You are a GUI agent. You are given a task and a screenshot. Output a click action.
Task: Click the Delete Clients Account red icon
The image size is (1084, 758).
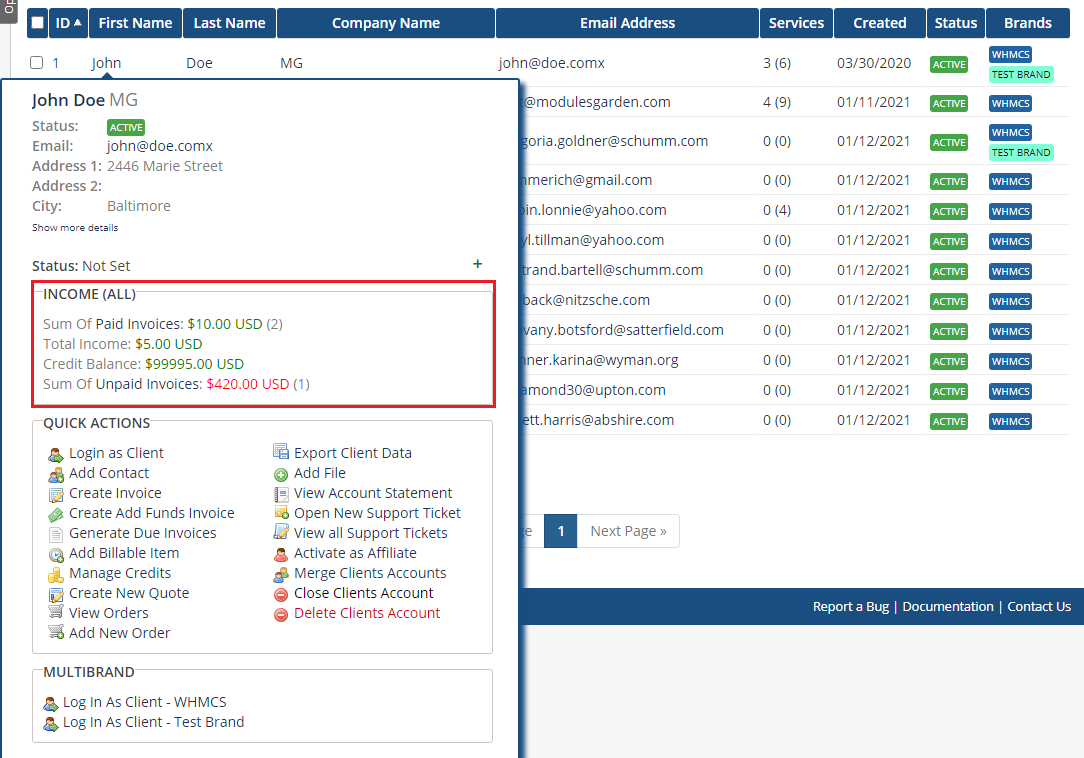click(x=281, y=615)
